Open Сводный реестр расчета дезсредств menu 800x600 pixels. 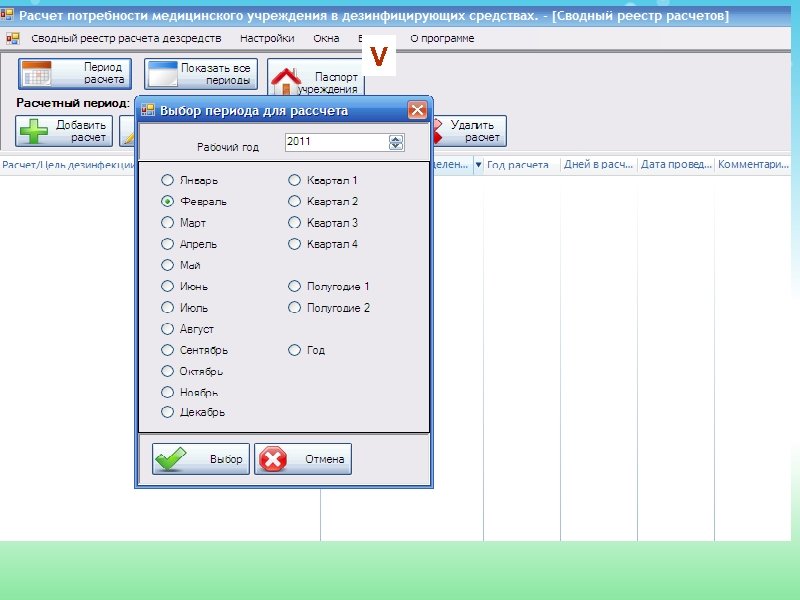[x=126, y=38]
